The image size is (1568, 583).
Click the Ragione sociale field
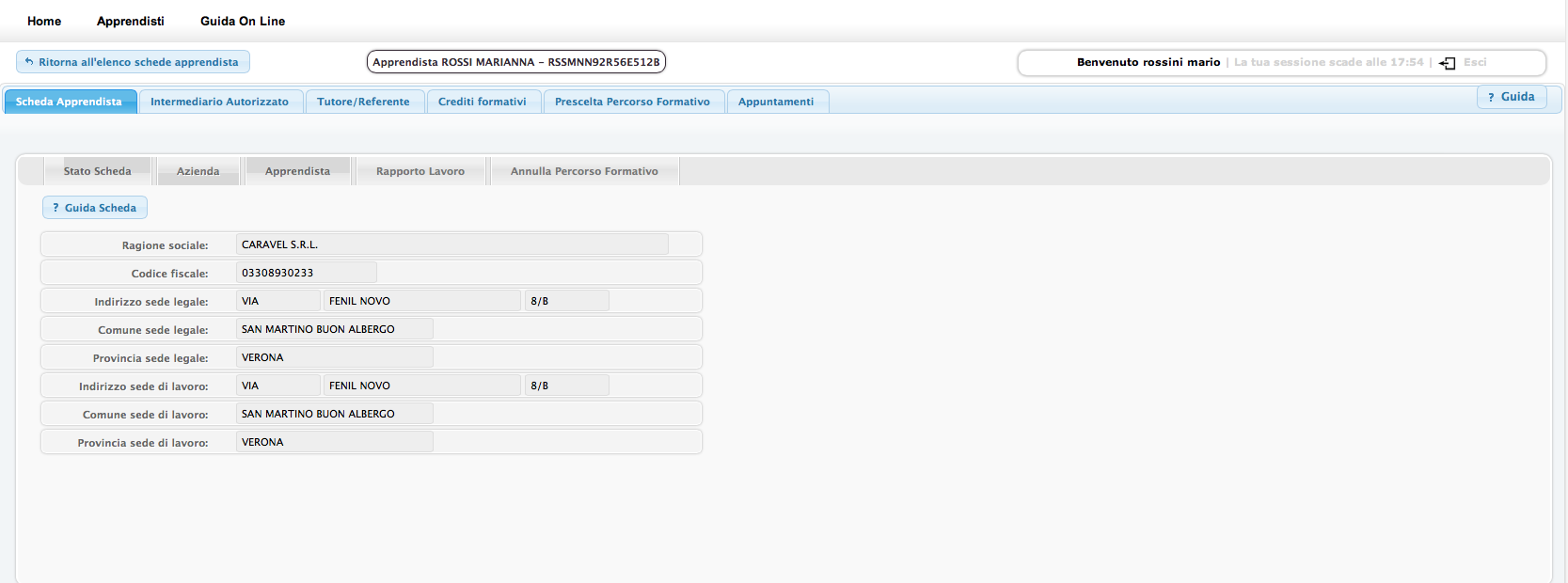coord(451,244)
